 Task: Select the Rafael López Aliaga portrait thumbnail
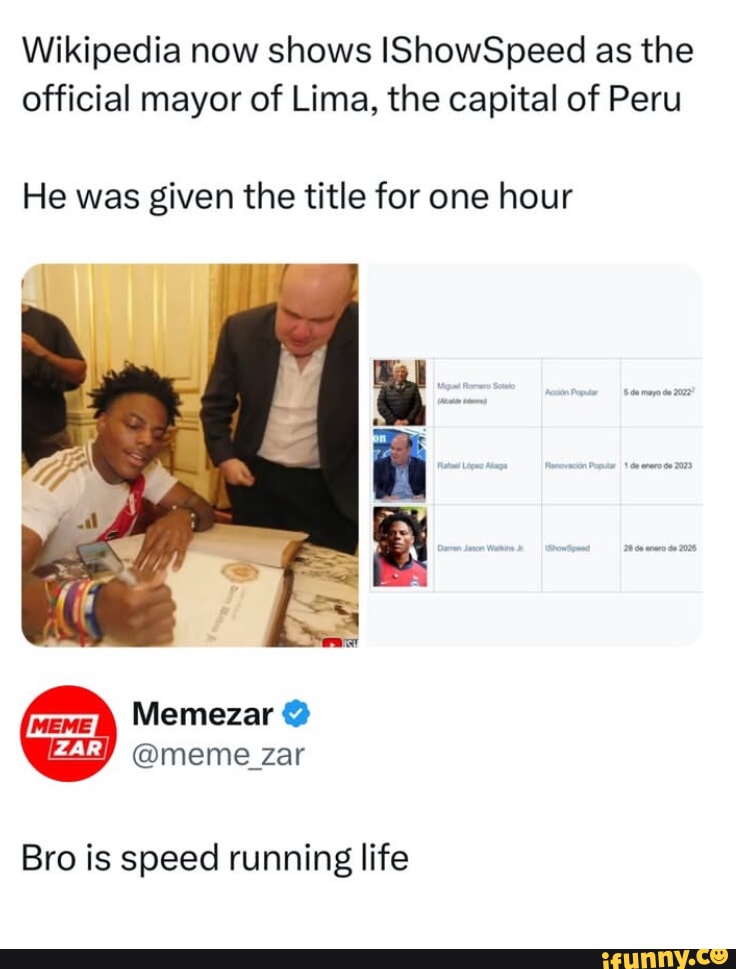(399, 466)
